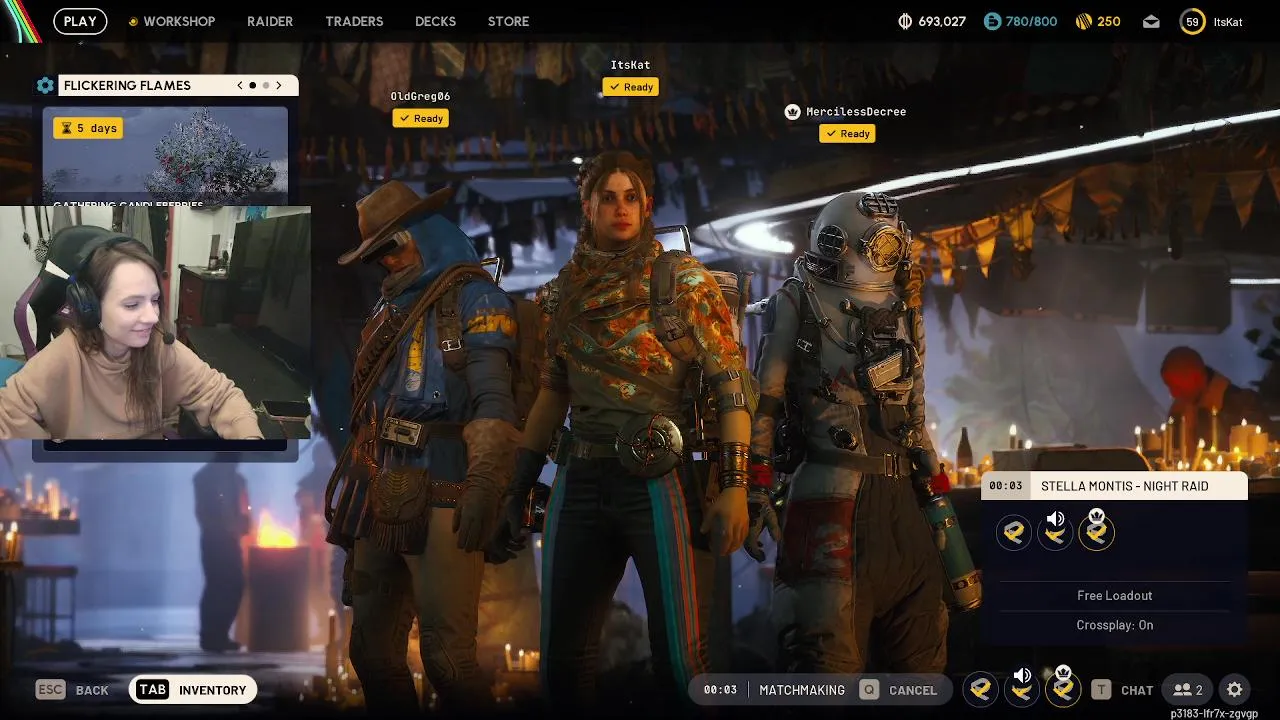Click the ItsKat name above the center raider
The width and height of the screenshot is (1280, 720).
630,65
